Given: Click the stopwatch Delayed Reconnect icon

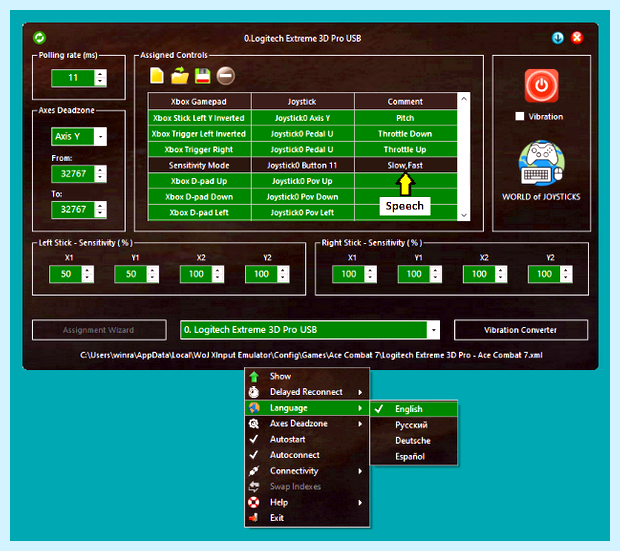Looking at the screenshot, I should (x=254, y=392).
